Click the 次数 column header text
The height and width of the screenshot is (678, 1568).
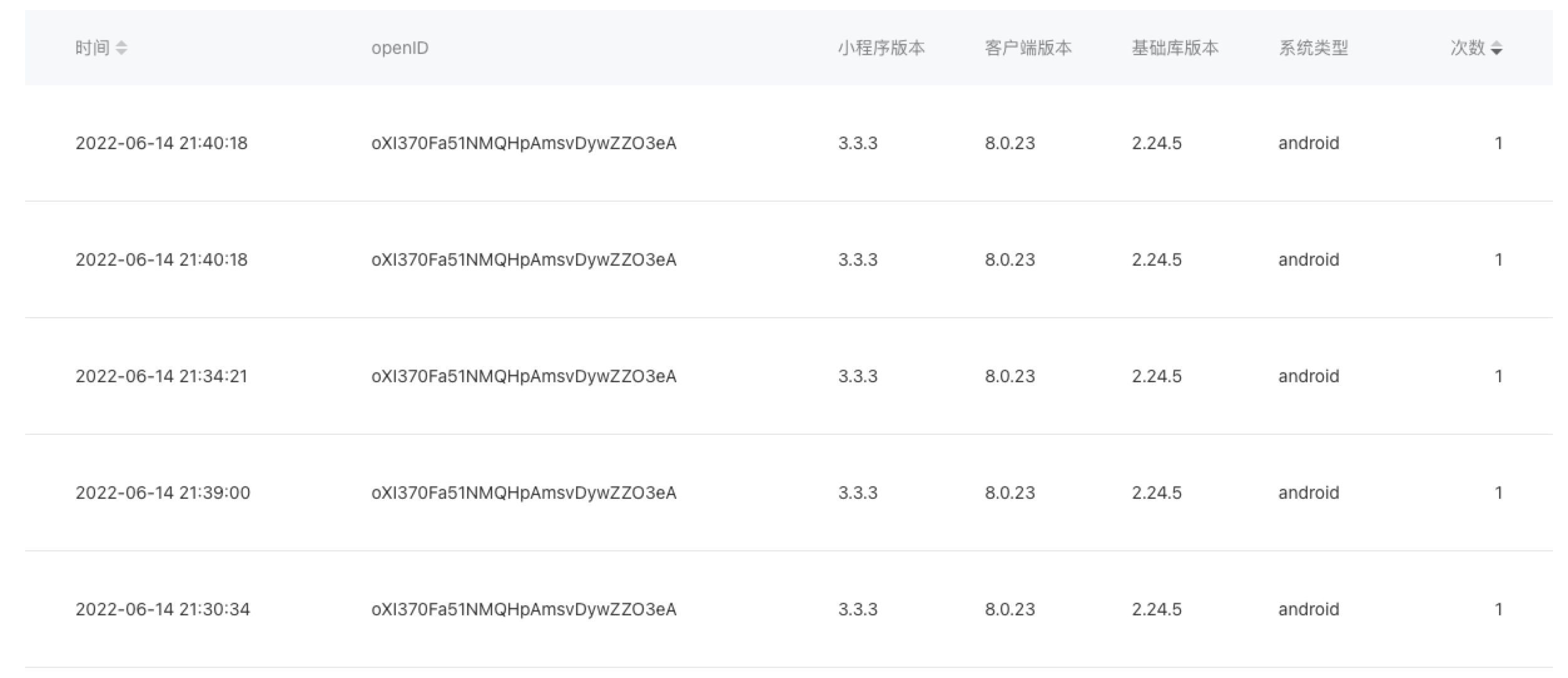click(x=1467, y=48)
